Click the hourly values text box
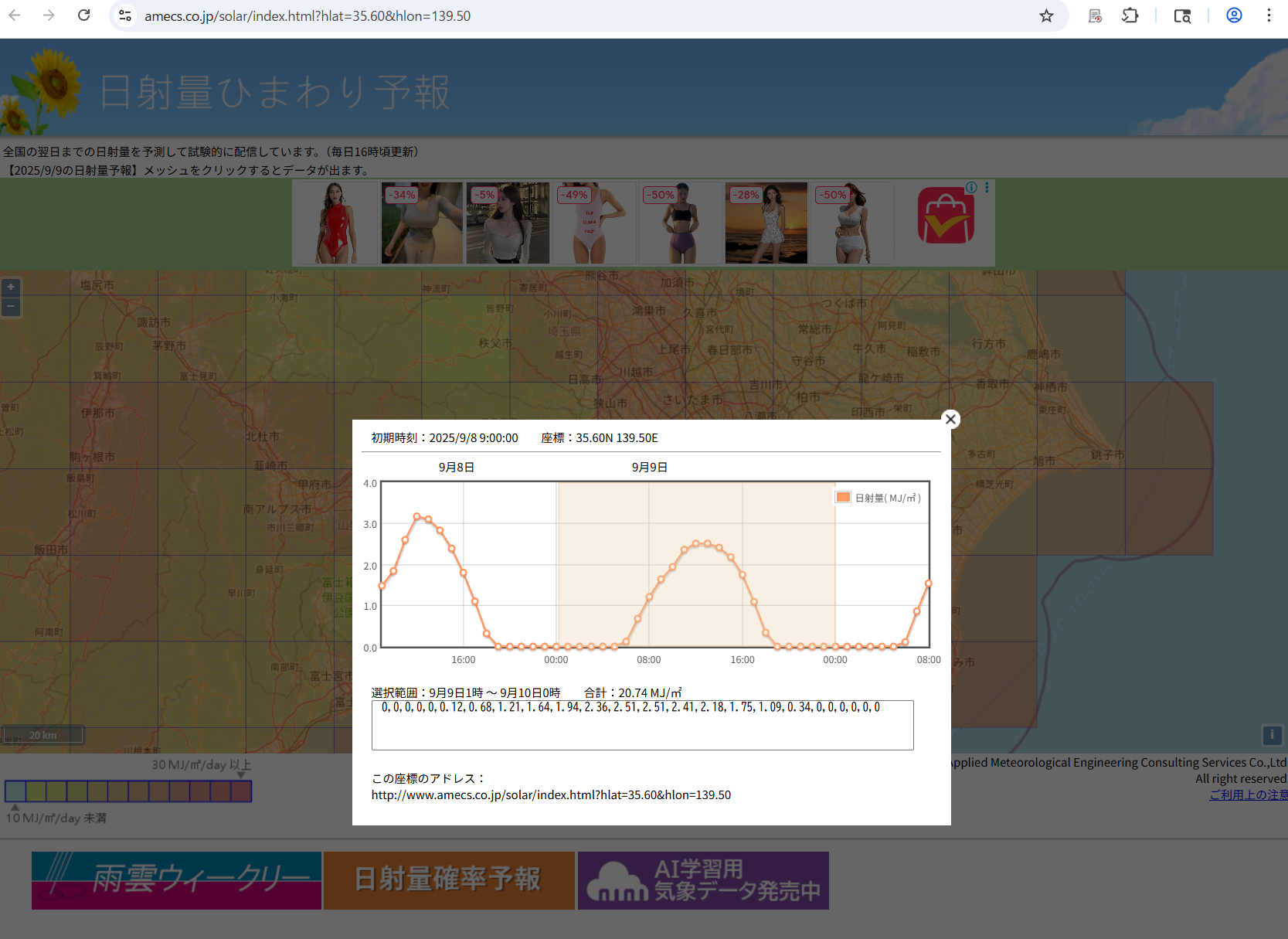 click(x=642, y=725)
